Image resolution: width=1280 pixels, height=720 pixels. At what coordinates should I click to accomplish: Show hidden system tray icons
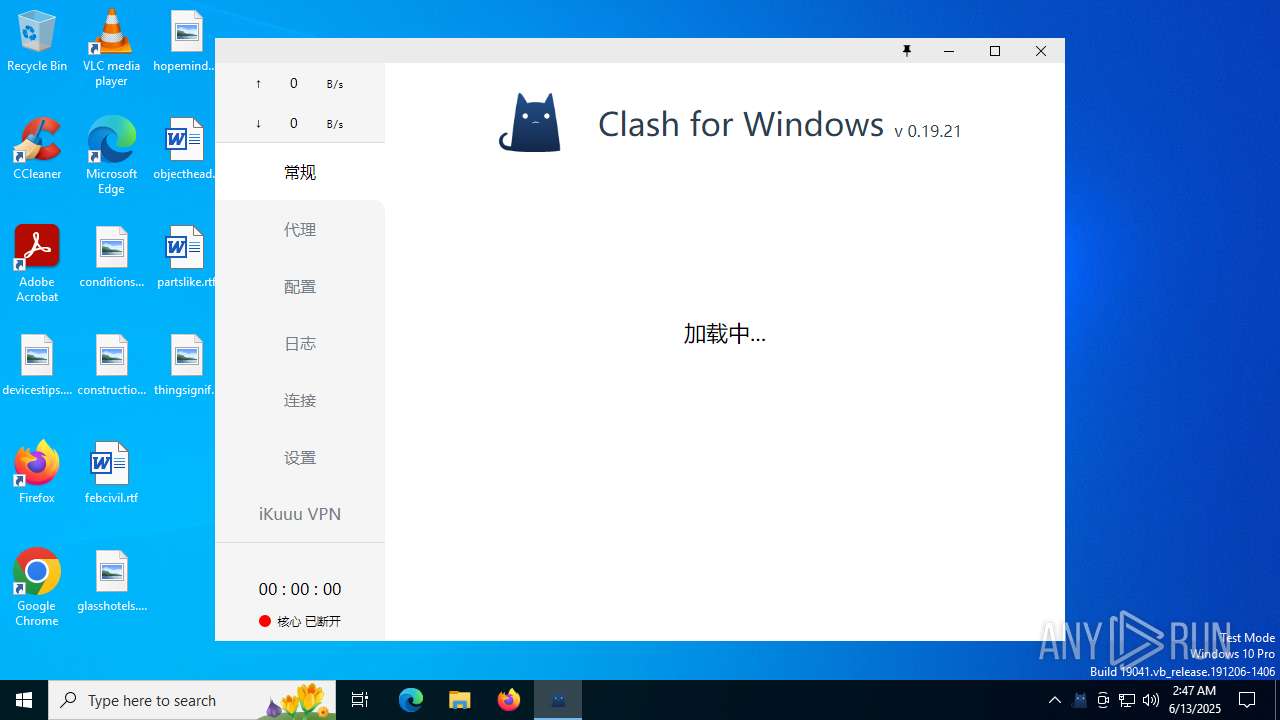(x=1055, y=700)
